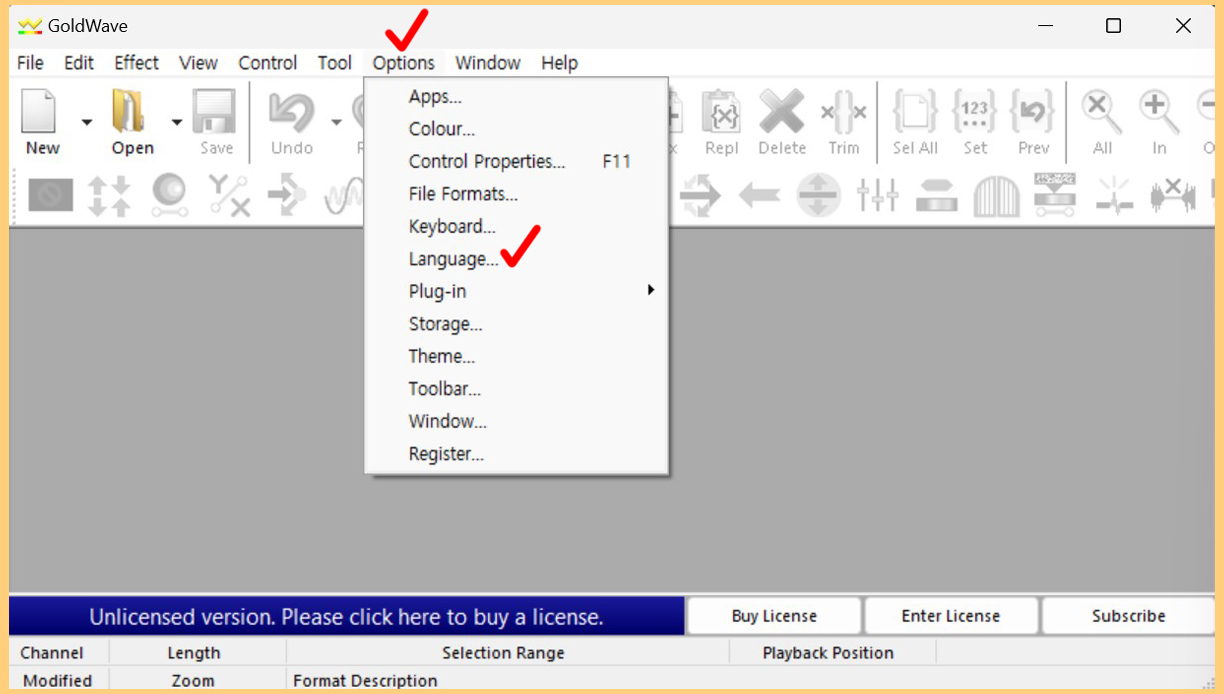This screenshot has width=1224, height=694.
Task: Choose Register... from Options menu
Action: tap(517, 454)
